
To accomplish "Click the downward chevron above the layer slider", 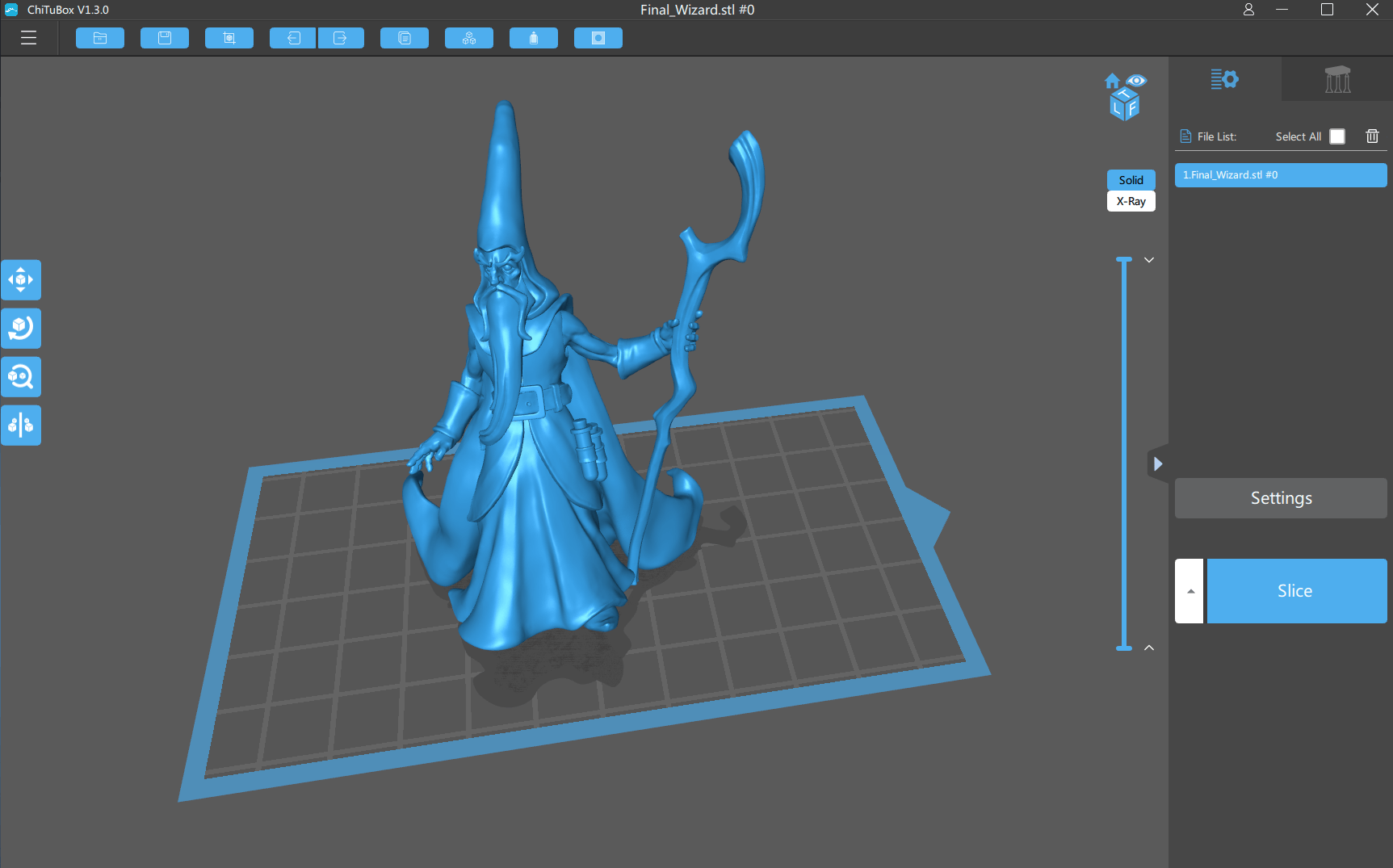I will point(1148,260).
